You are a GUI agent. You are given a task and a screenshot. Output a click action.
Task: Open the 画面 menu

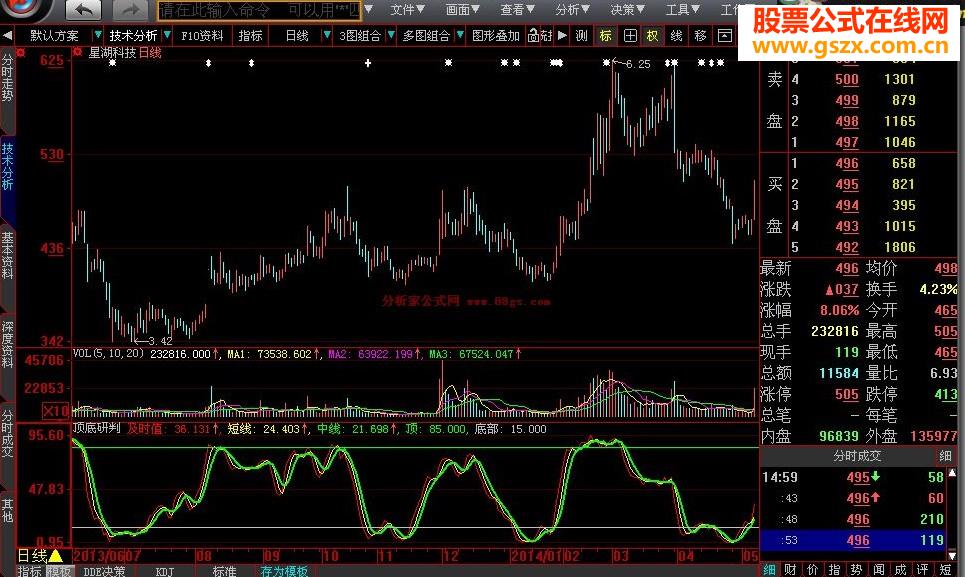(462, 10)
